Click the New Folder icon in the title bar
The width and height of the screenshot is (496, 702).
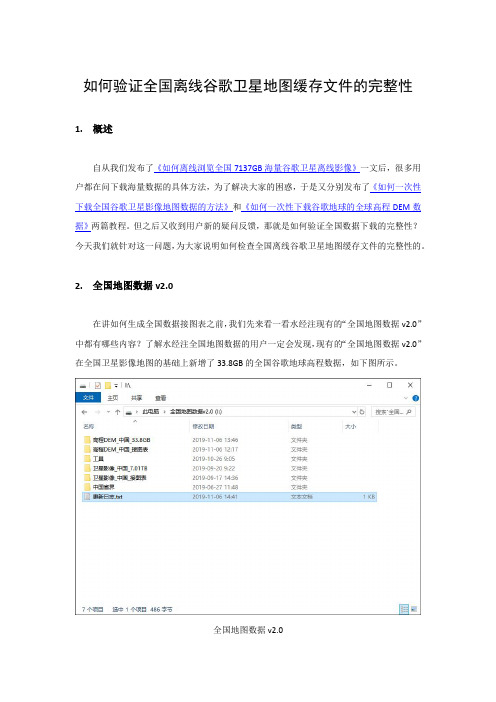point(108,385)
